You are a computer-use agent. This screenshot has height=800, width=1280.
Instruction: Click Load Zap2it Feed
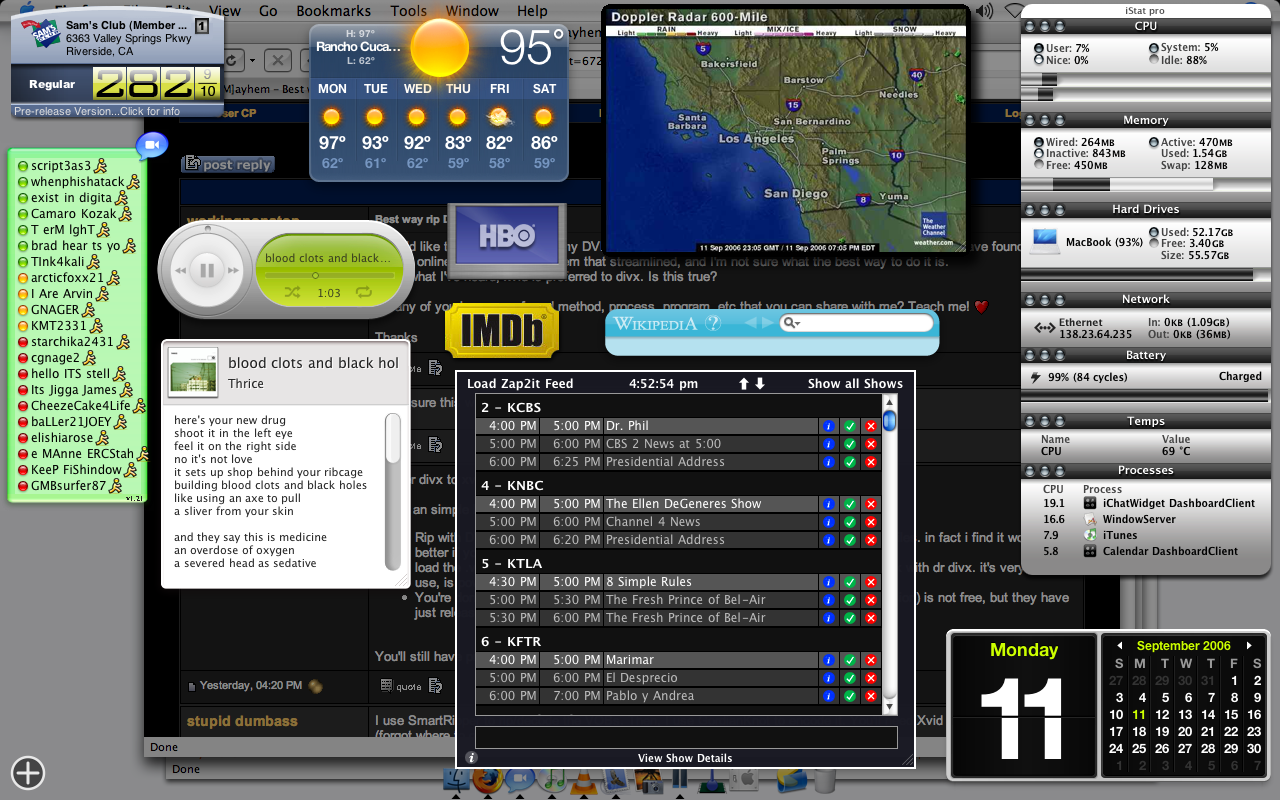click(520, 384)
